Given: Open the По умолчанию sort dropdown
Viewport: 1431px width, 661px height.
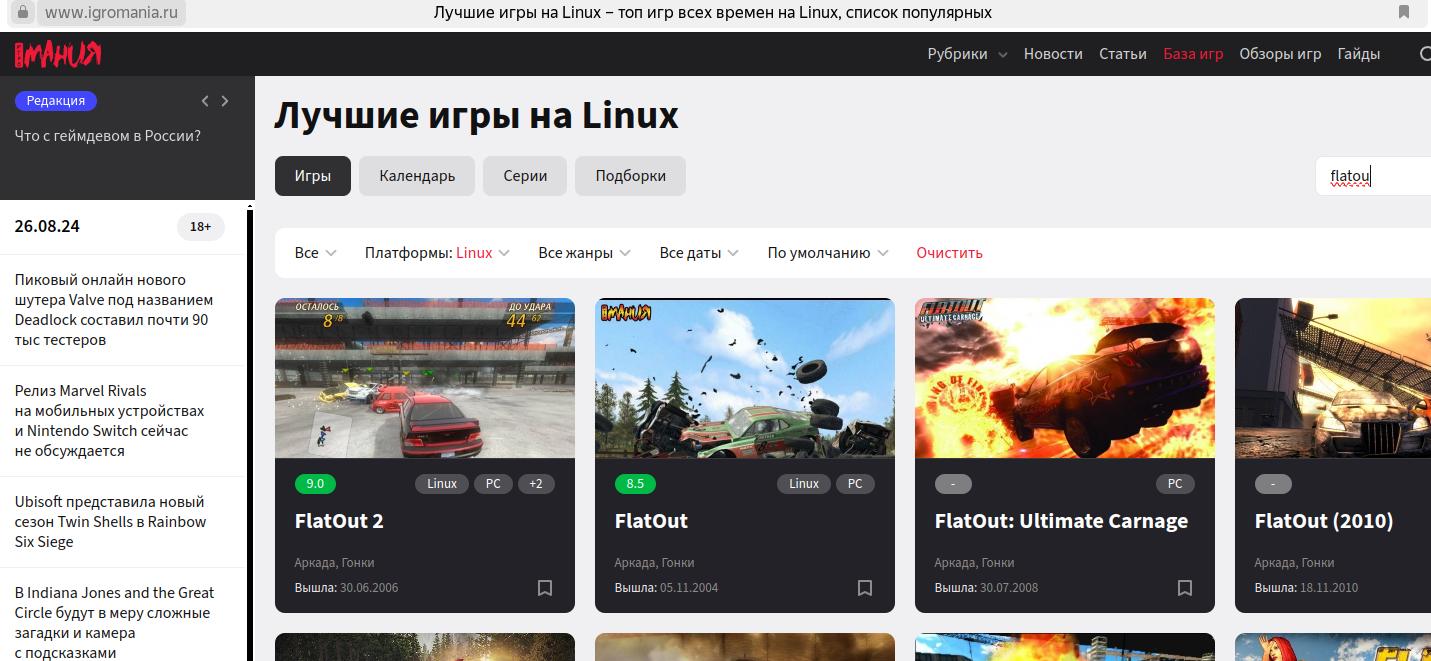Looking at the screenshot, I should click(828, 253).
